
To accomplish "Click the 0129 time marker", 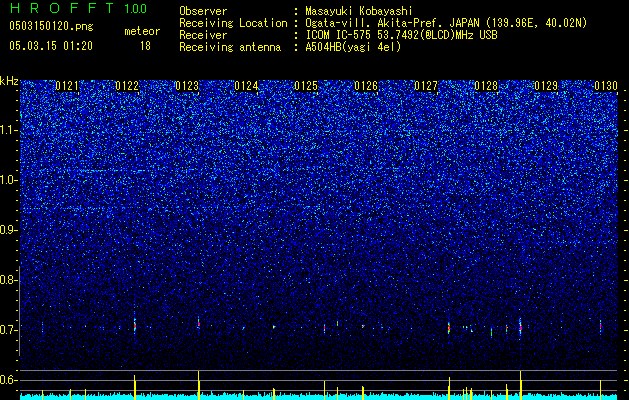I will click(x=546, y=86).
